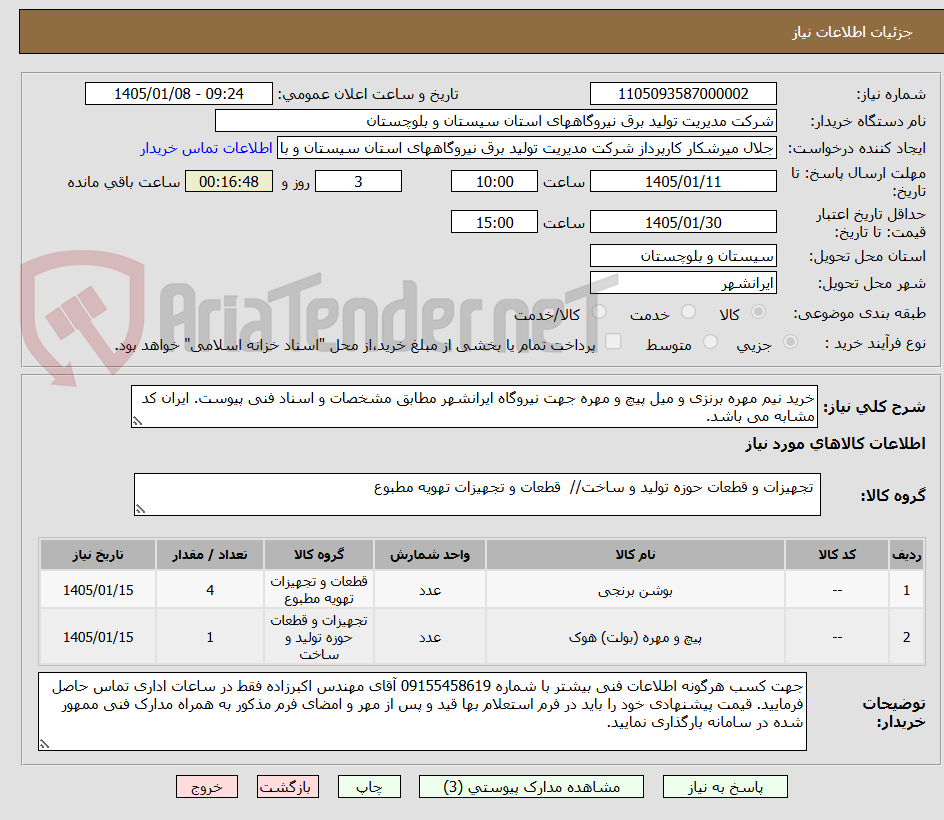The image size is (944, 820).
Task: Click the delivery province field 'سیستان و بلوچستان'
Action: 683,256
